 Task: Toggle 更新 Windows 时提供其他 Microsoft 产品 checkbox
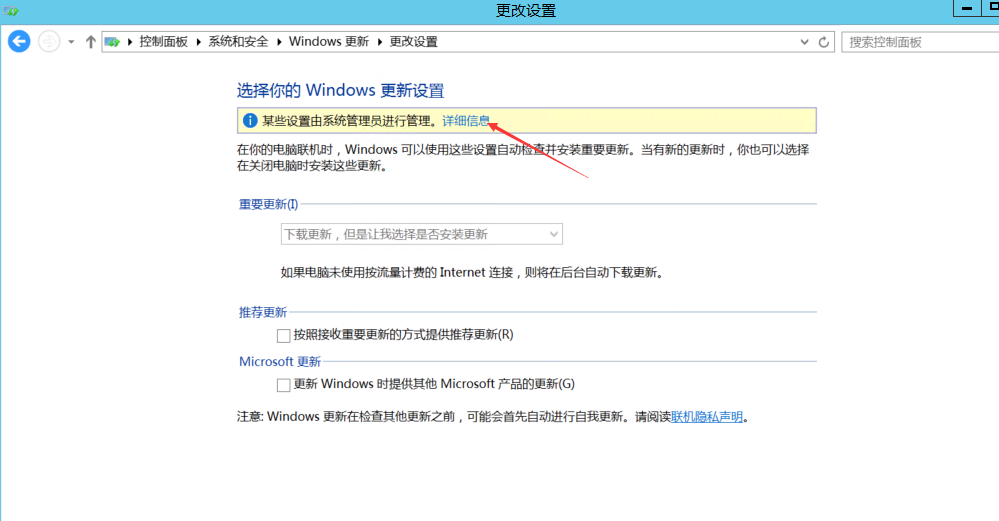pos(284,385)
